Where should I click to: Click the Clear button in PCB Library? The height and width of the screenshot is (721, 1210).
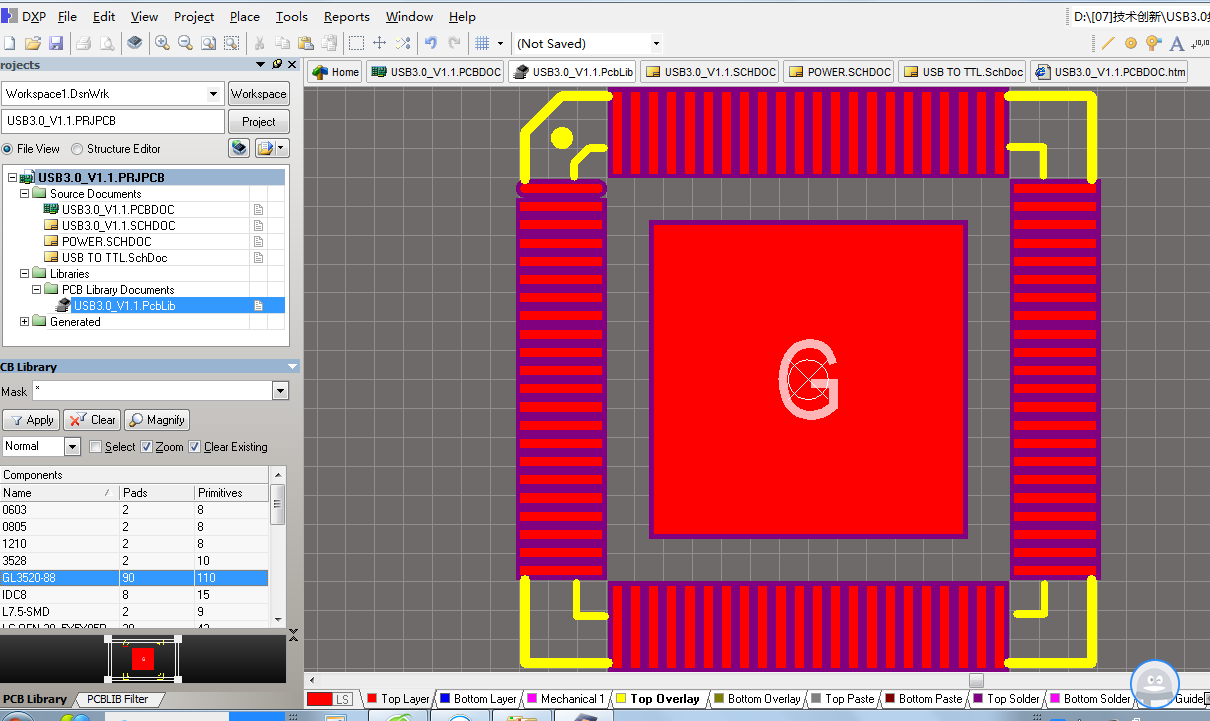(92, 420)
